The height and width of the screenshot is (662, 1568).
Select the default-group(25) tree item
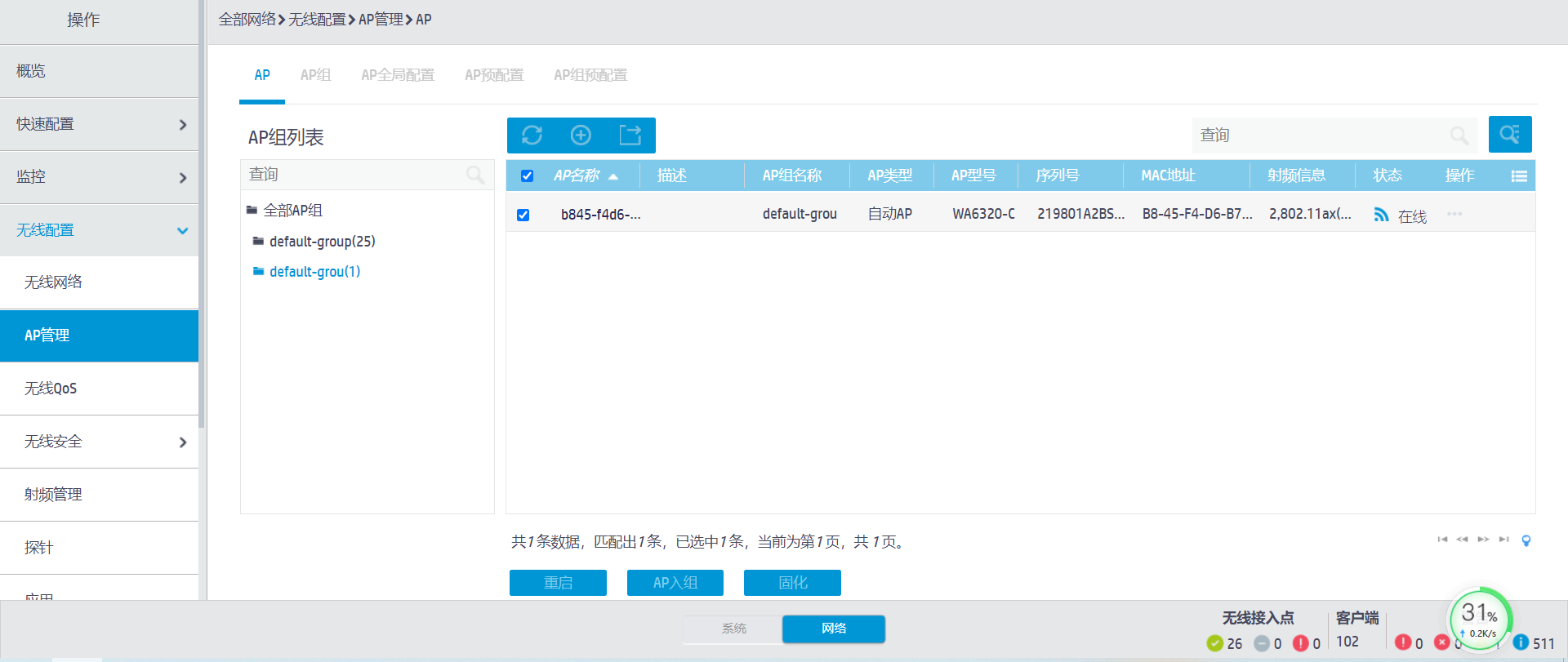[323, 242]
